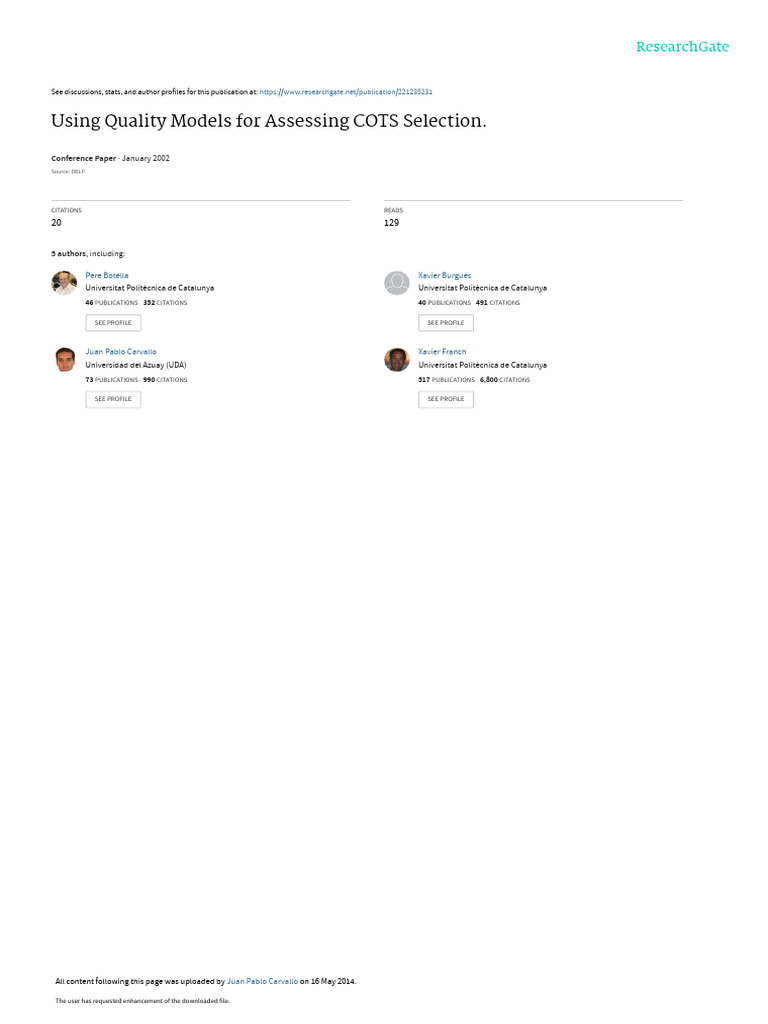Viewport: 768px width, 1024px height.
Task: Click See Profile button under Xavier Burgués
Action: tap(446, 323)
